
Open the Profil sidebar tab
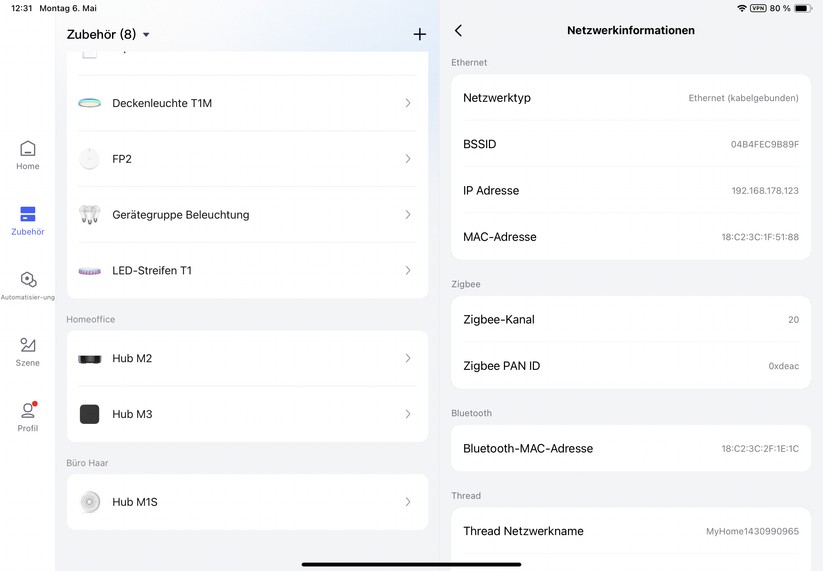point(27,417)
